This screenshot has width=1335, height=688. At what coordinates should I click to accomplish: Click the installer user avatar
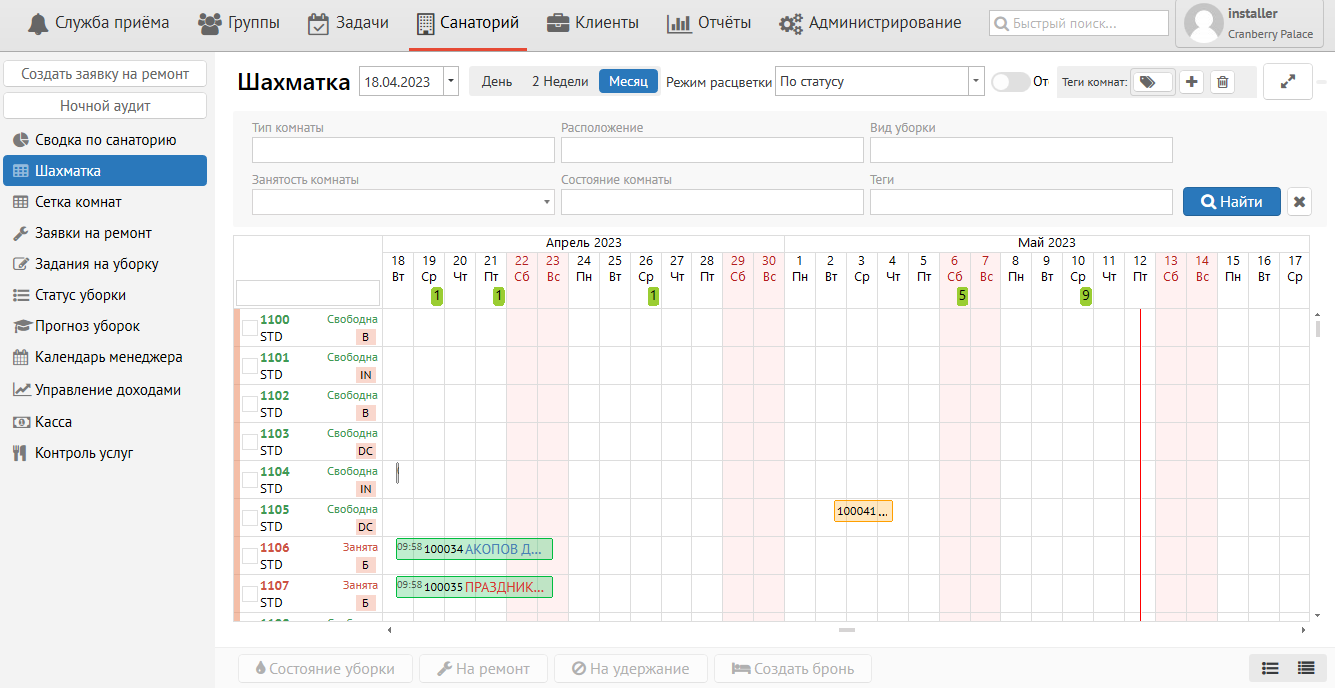[x=1203, y=24]
